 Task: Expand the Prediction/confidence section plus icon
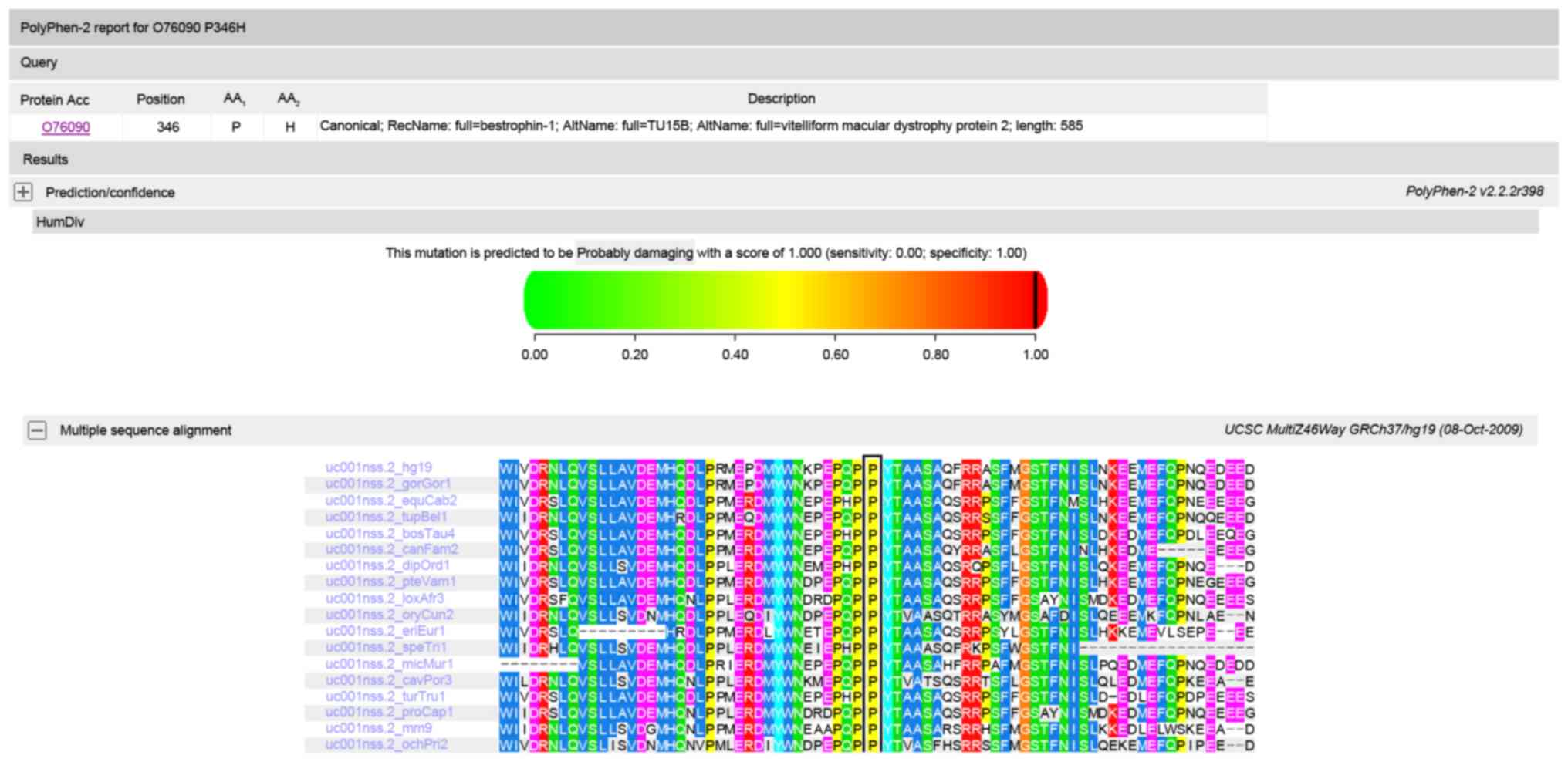tap(23, 192)
